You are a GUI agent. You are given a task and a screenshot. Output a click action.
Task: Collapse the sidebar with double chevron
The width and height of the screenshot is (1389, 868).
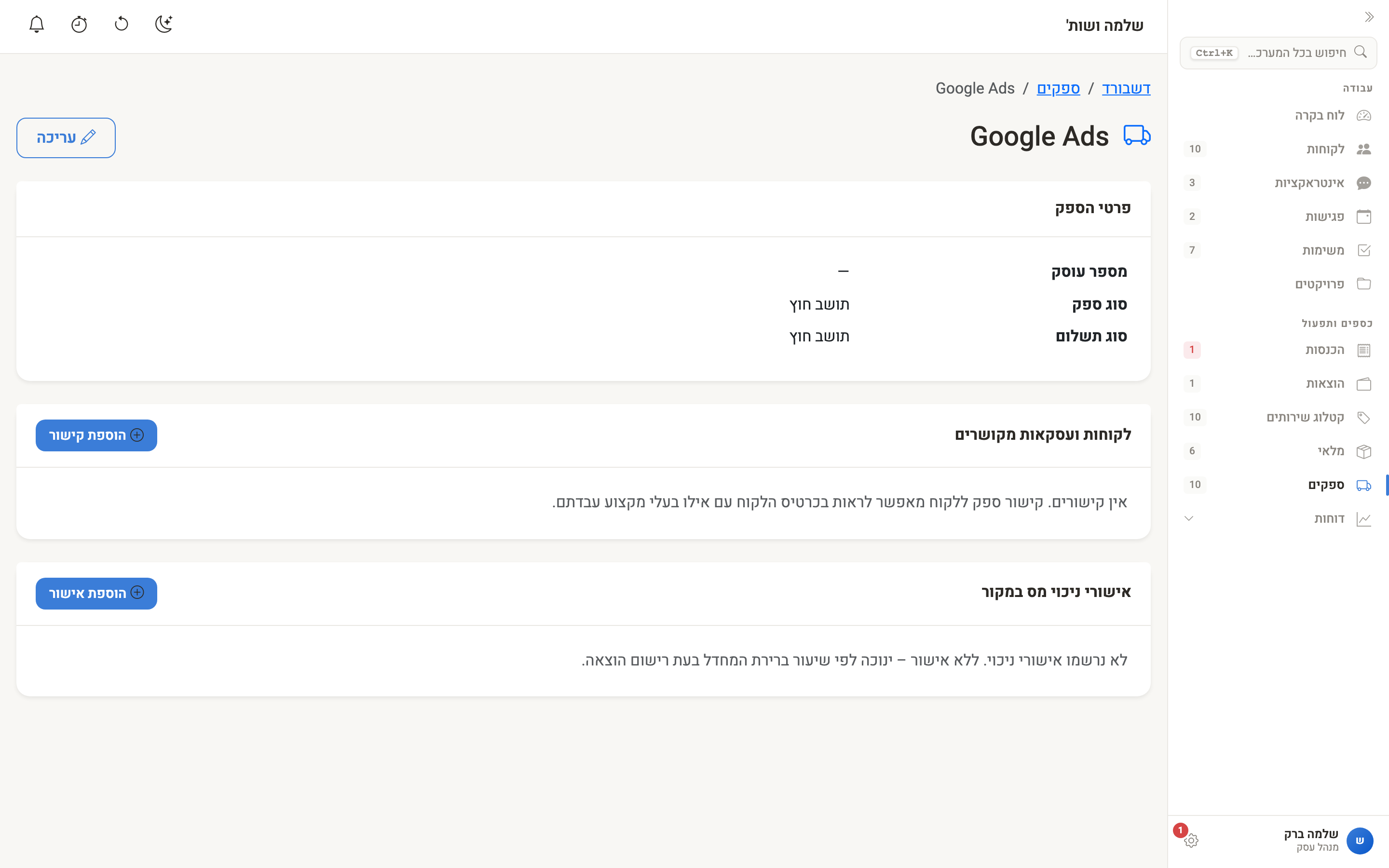pos(1369,17)
